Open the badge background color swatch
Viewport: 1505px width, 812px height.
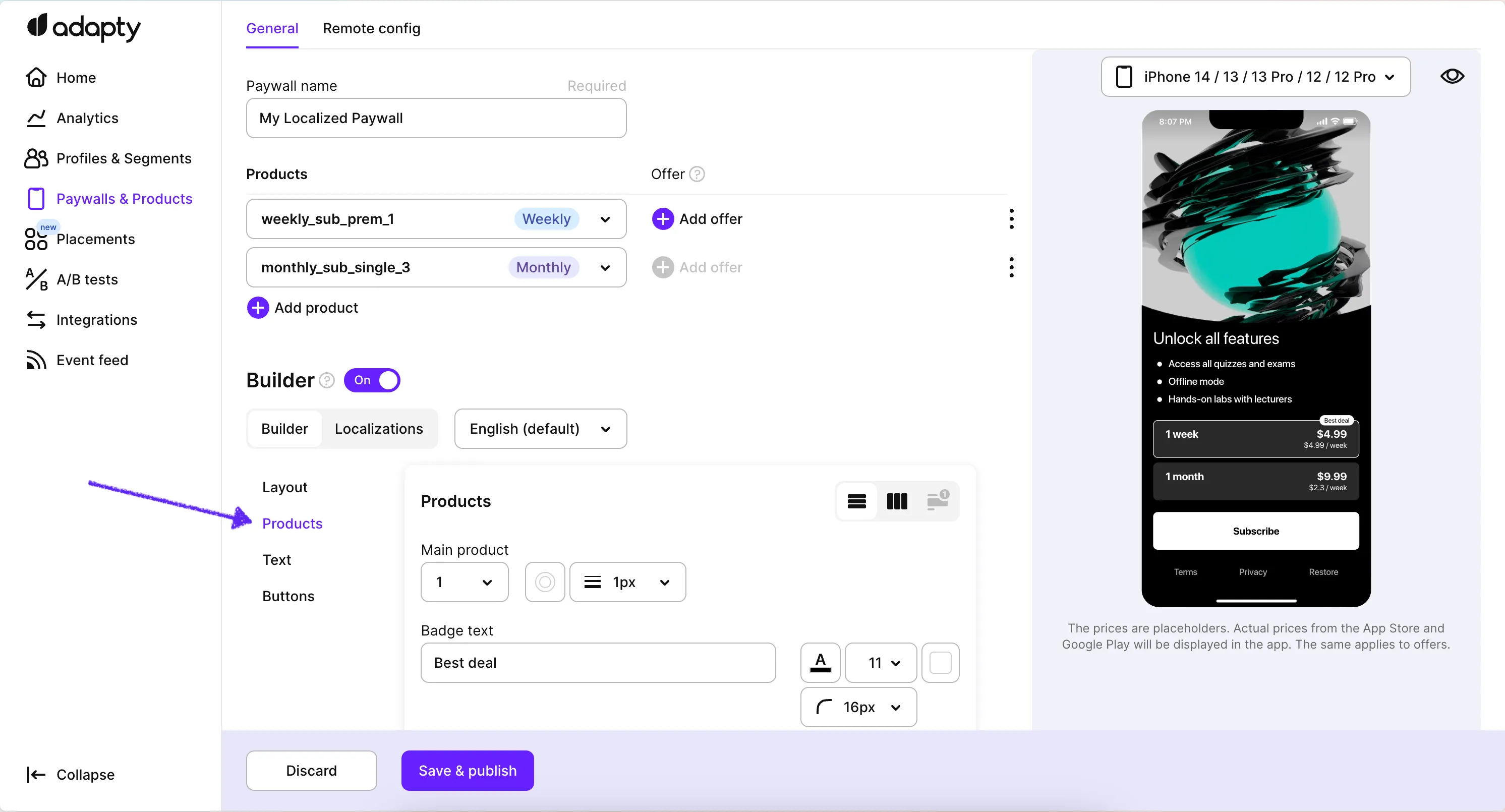pos(940,663)
